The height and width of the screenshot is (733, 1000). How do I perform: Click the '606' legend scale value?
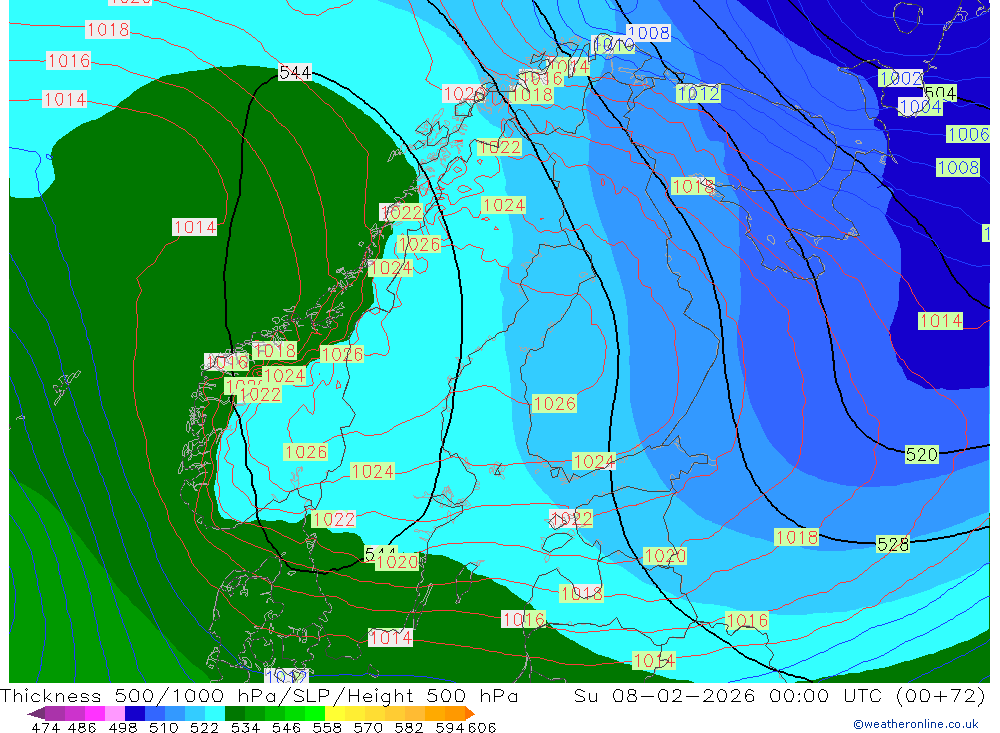pos(482,727)
